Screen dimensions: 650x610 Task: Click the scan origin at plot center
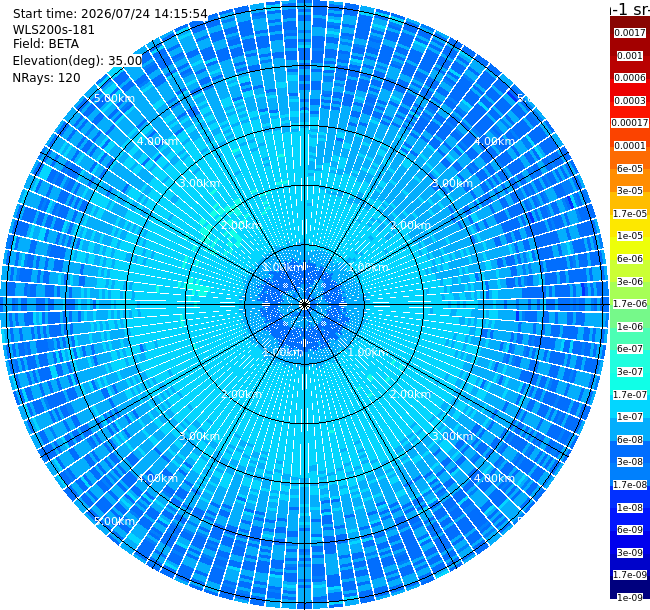pyautogui.click(x=305, y=305)
